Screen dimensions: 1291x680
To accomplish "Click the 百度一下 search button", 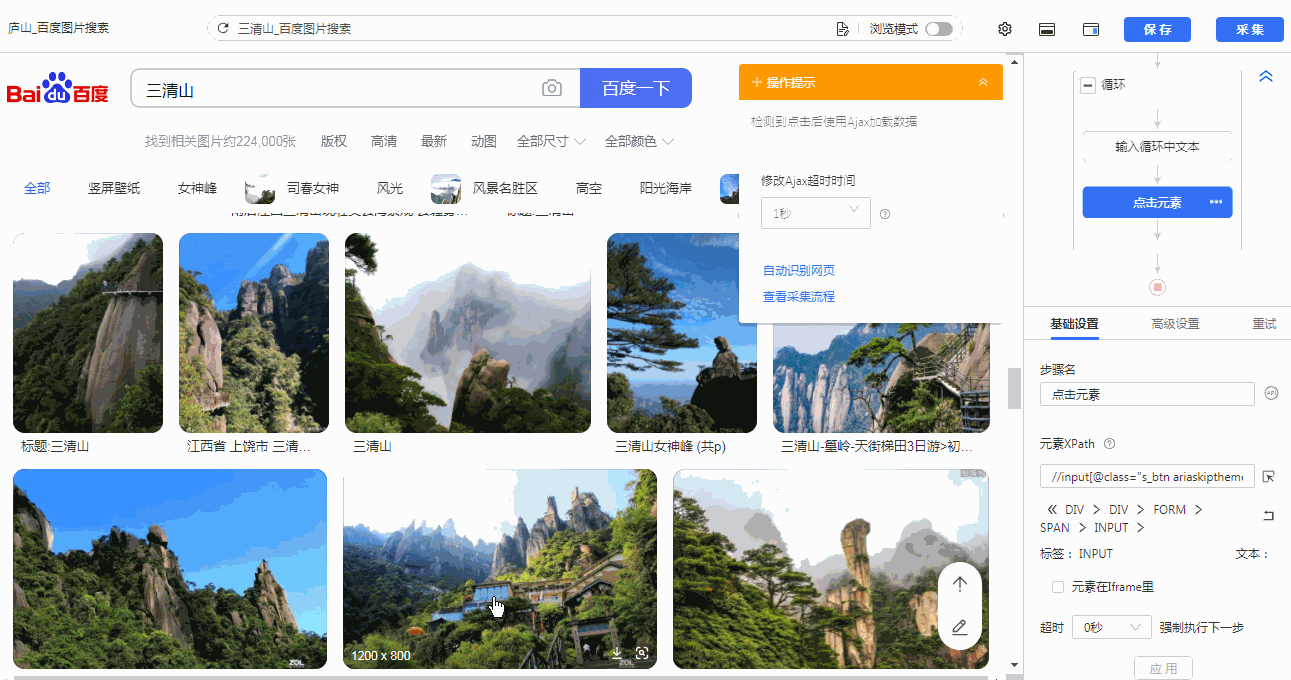I will [x=636, y=88].
